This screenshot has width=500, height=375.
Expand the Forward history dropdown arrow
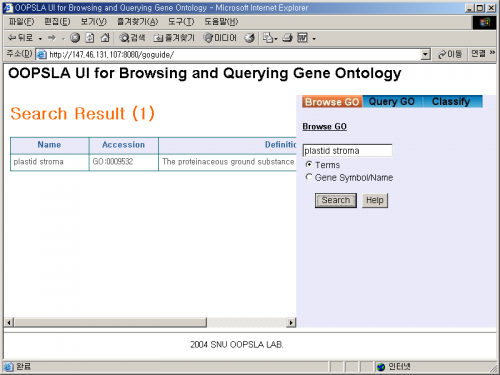(63, 39)
